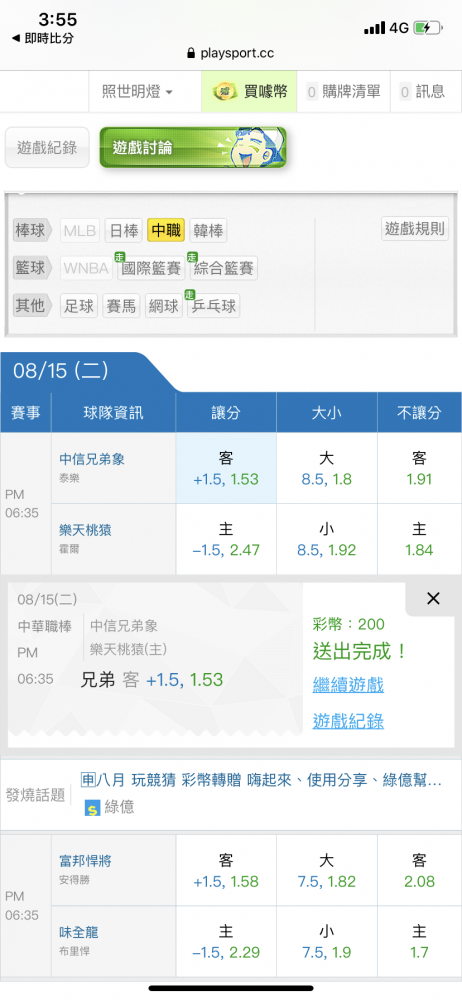Open the 遊戲討論 mascot banner

pyautogui.click(x=193, y=148)
